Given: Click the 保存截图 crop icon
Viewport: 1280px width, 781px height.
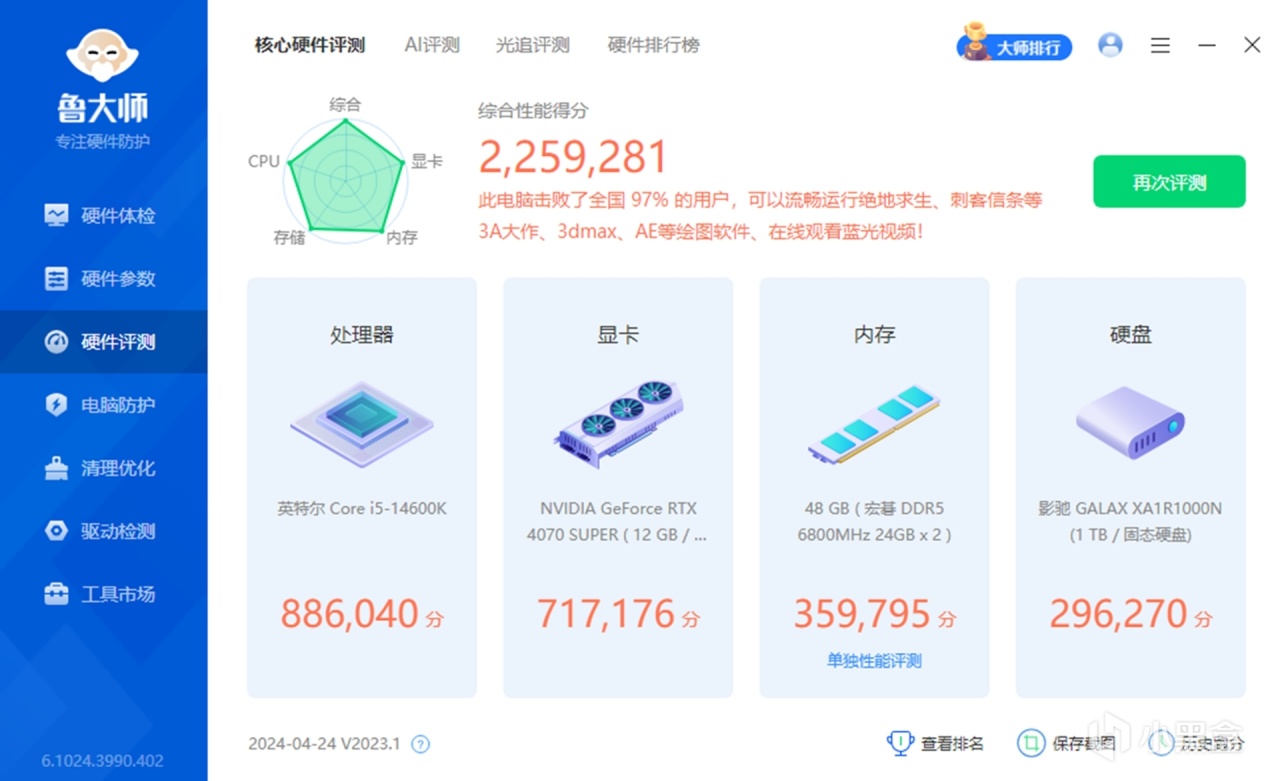Looking at the screenshot, I should pyautogui.click(x=1030, y=743).
